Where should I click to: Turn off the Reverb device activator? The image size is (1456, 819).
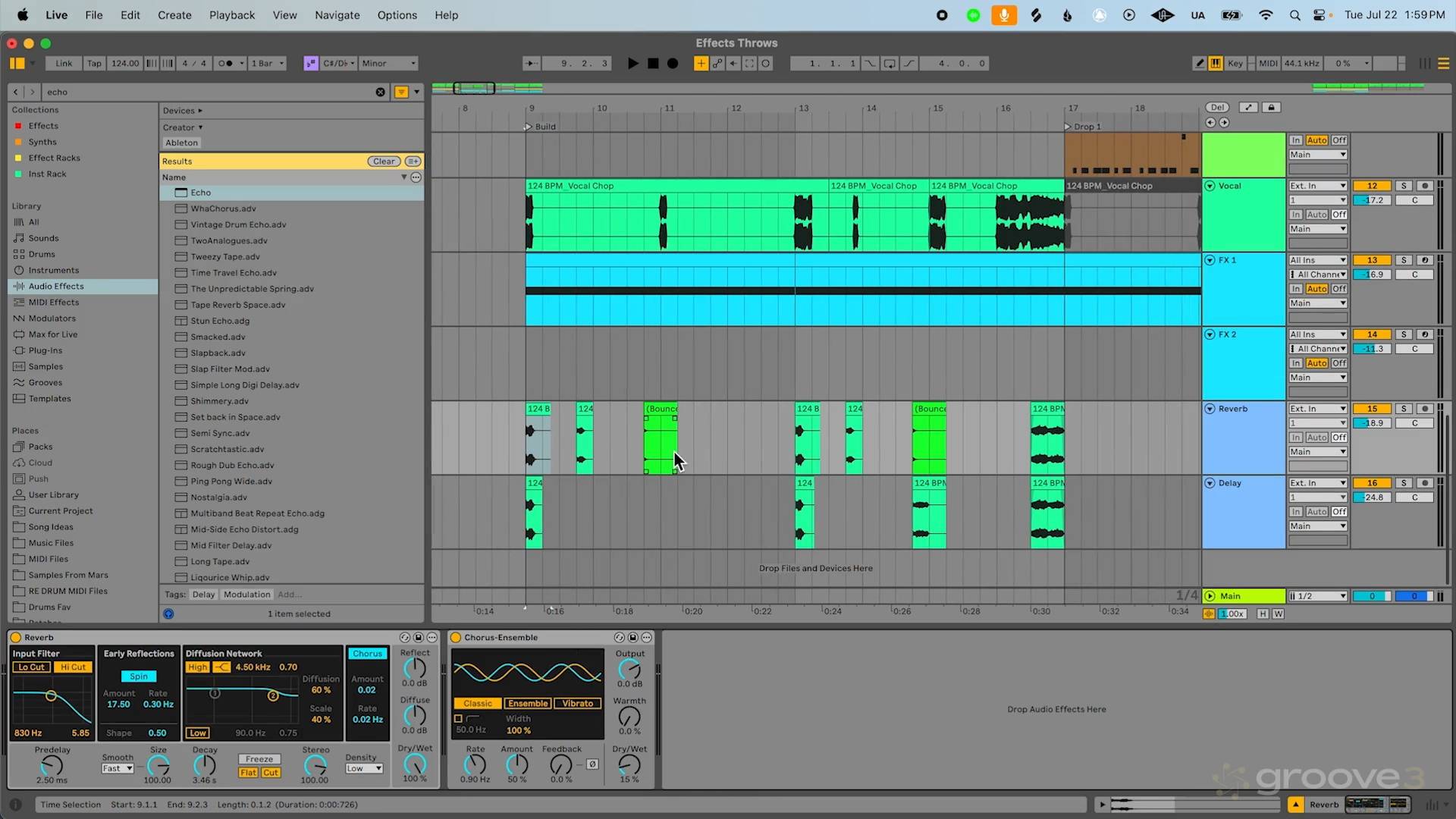point(16,638)
